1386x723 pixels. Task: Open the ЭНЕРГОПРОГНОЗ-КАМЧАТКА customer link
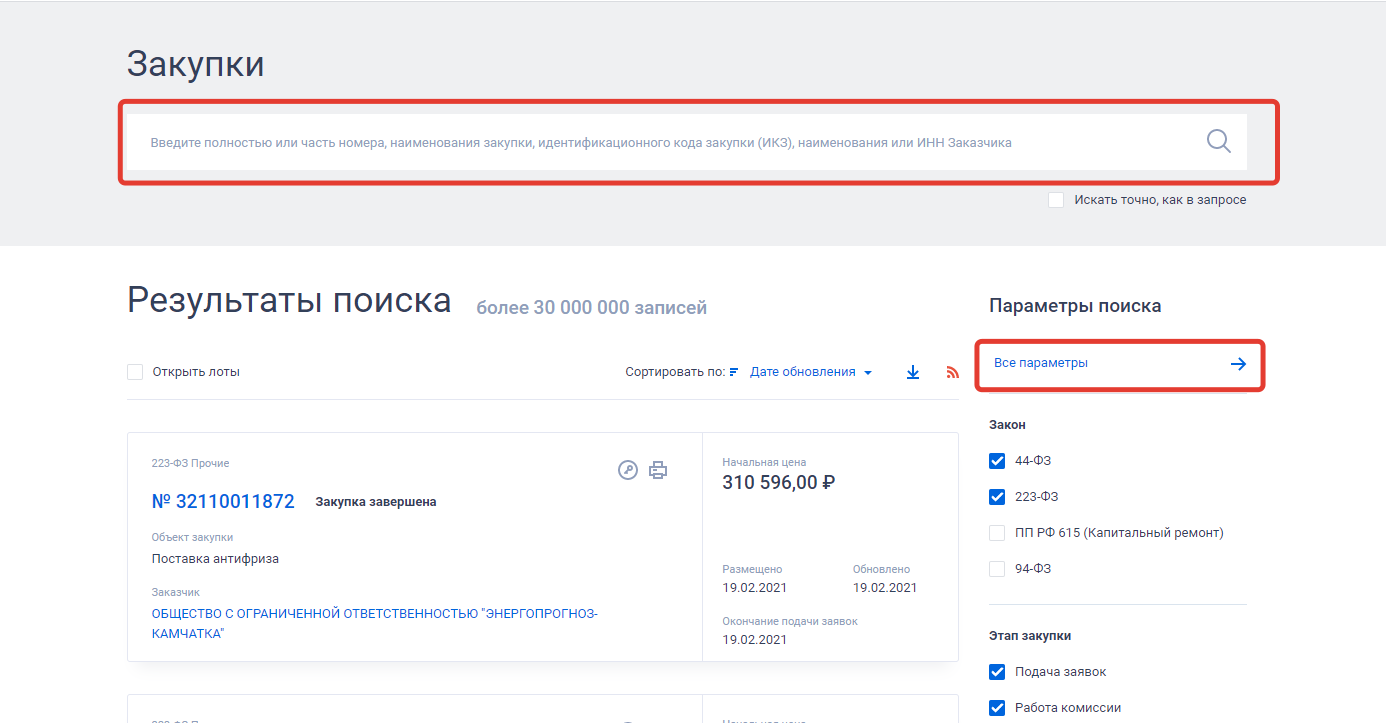(x=374, y=614)
